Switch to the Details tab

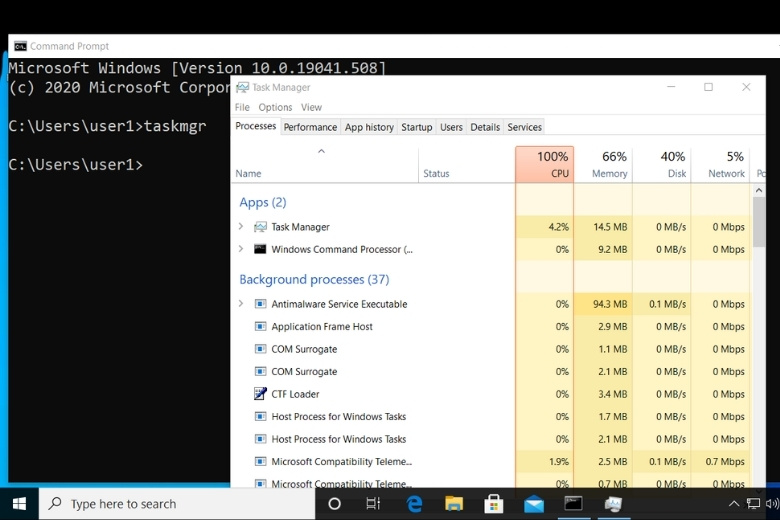tap(485, 127)
